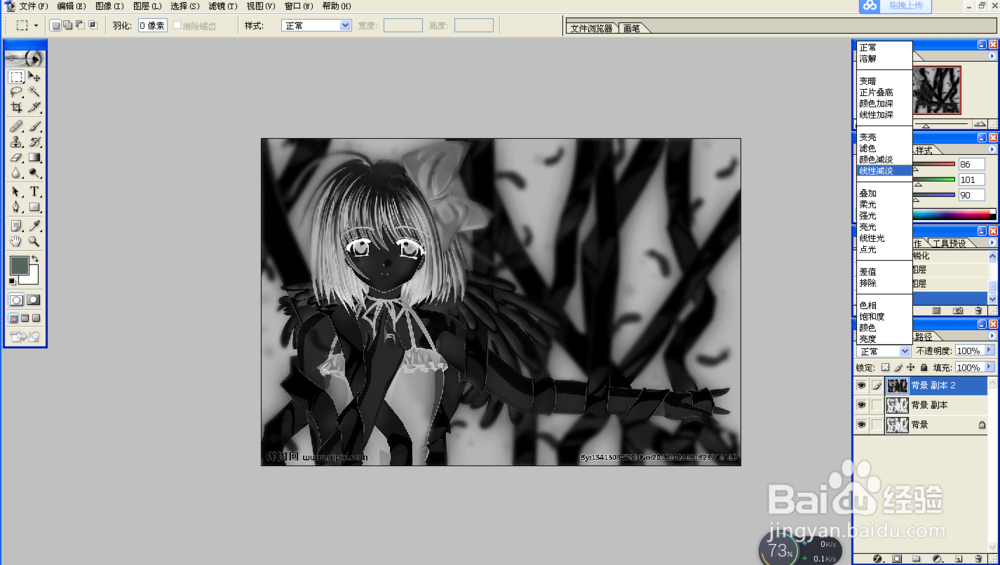Choose 滤色 blend mode

[867, 148]
